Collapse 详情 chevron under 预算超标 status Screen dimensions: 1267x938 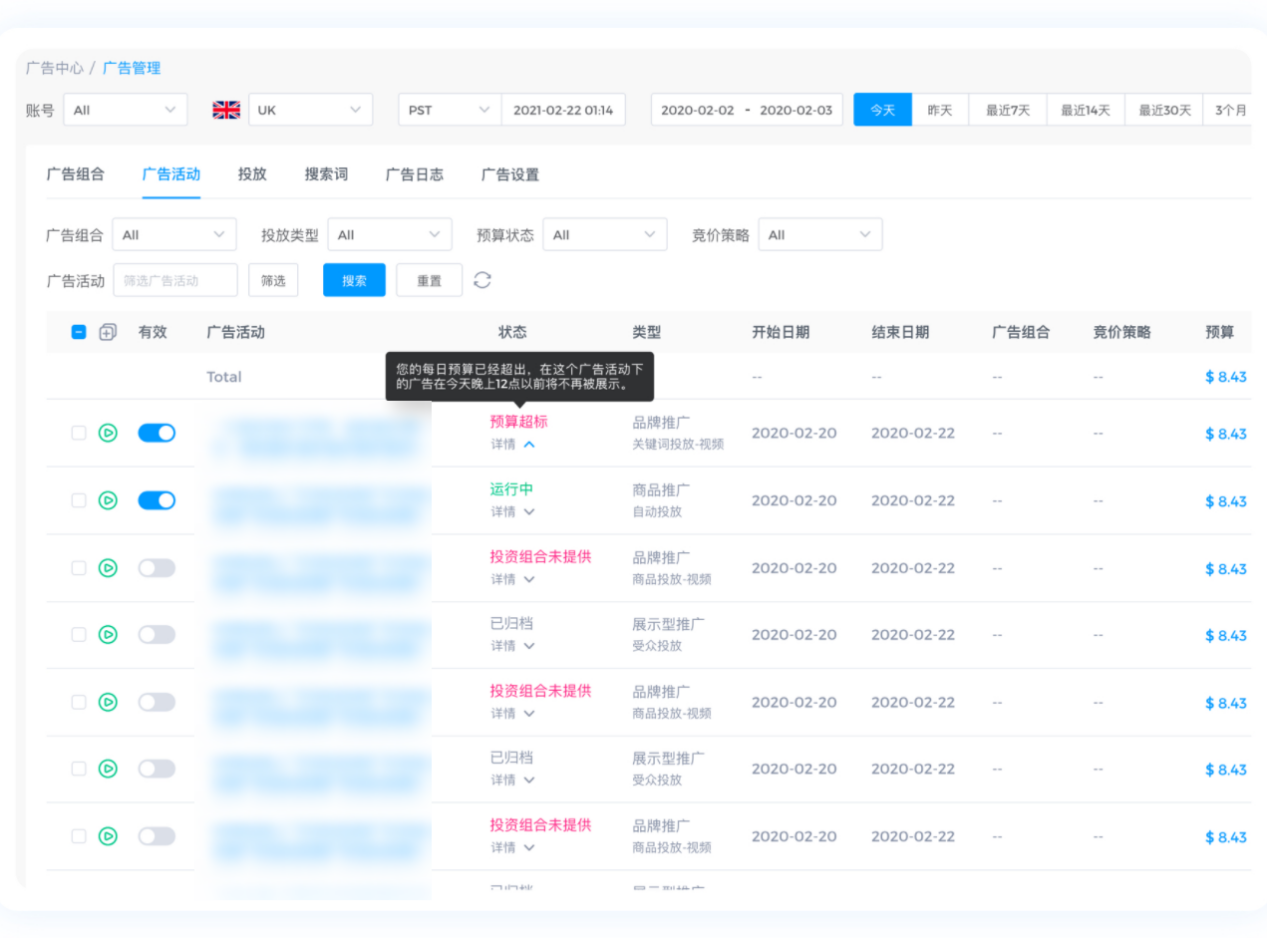[x=529, y=444]
